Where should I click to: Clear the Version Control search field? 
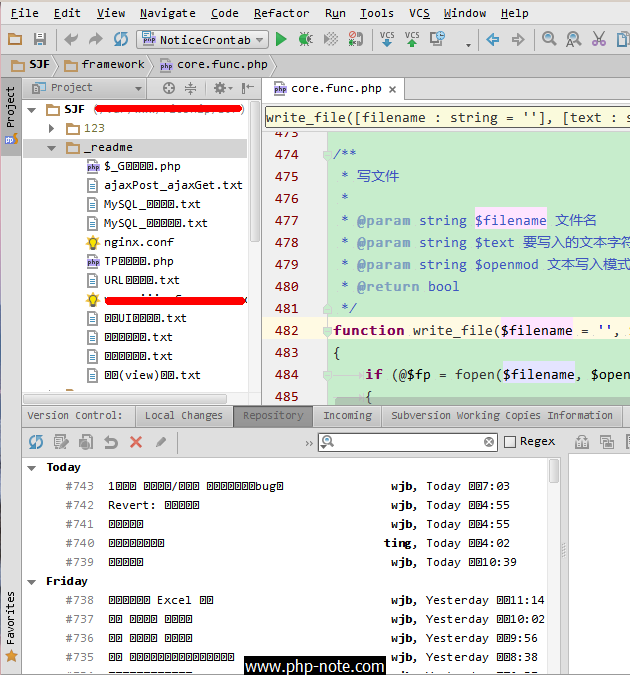coord(489,442)
